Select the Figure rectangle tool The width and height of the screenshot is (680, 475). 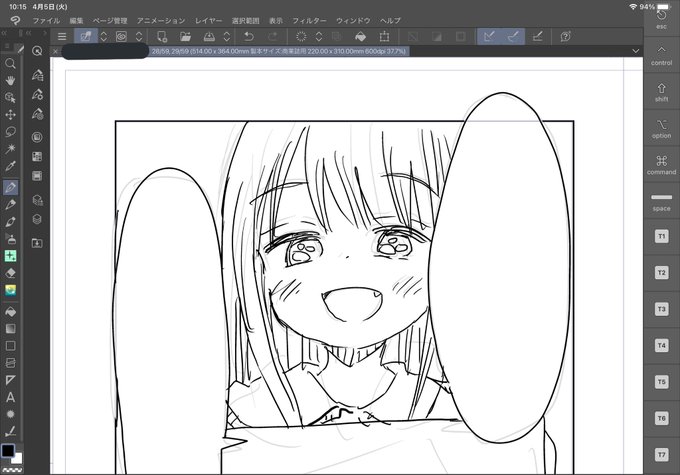click(x=10, y=346)
